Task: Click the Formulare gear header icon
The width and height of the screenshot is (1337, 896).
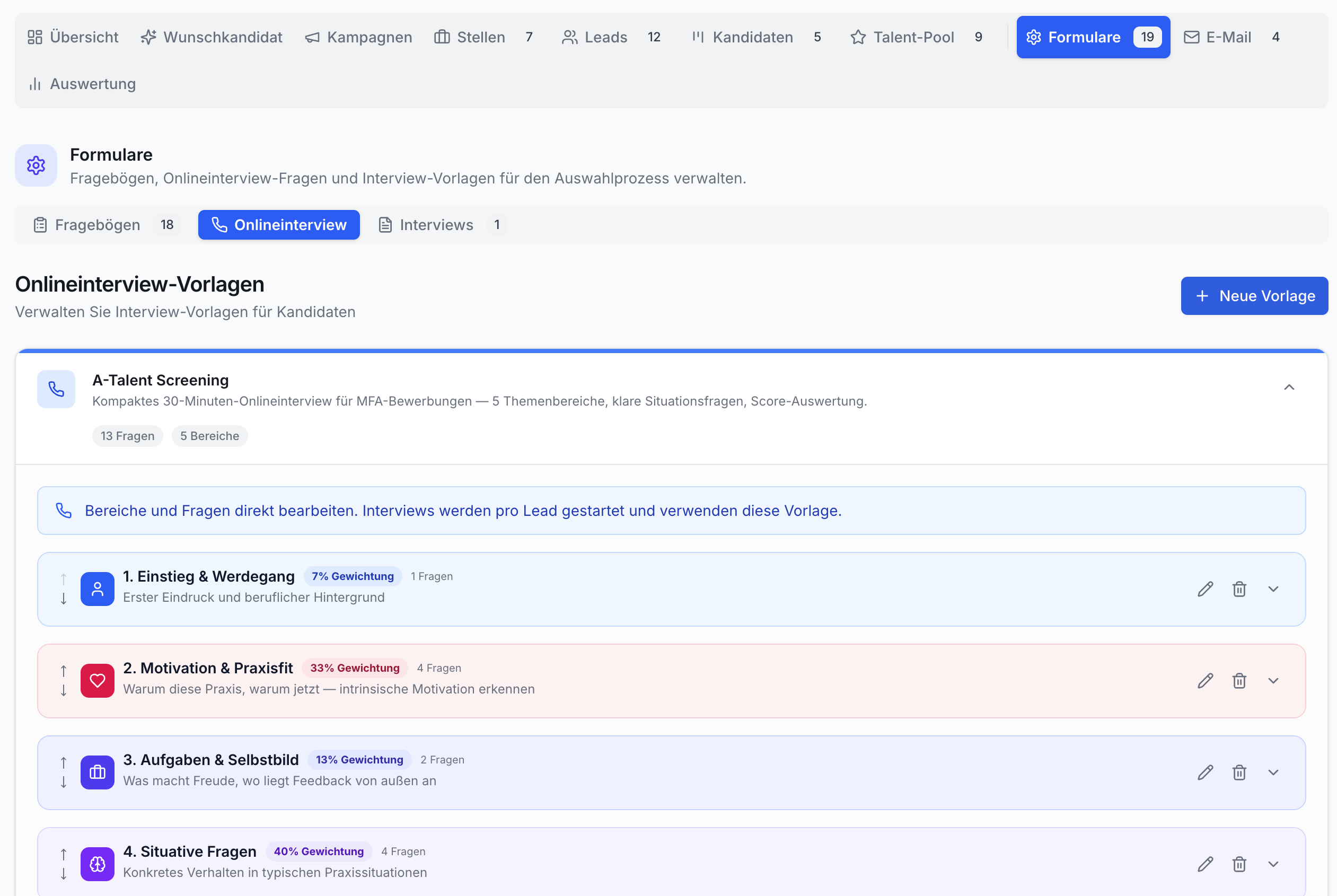Action: click(x=36, y=165)
